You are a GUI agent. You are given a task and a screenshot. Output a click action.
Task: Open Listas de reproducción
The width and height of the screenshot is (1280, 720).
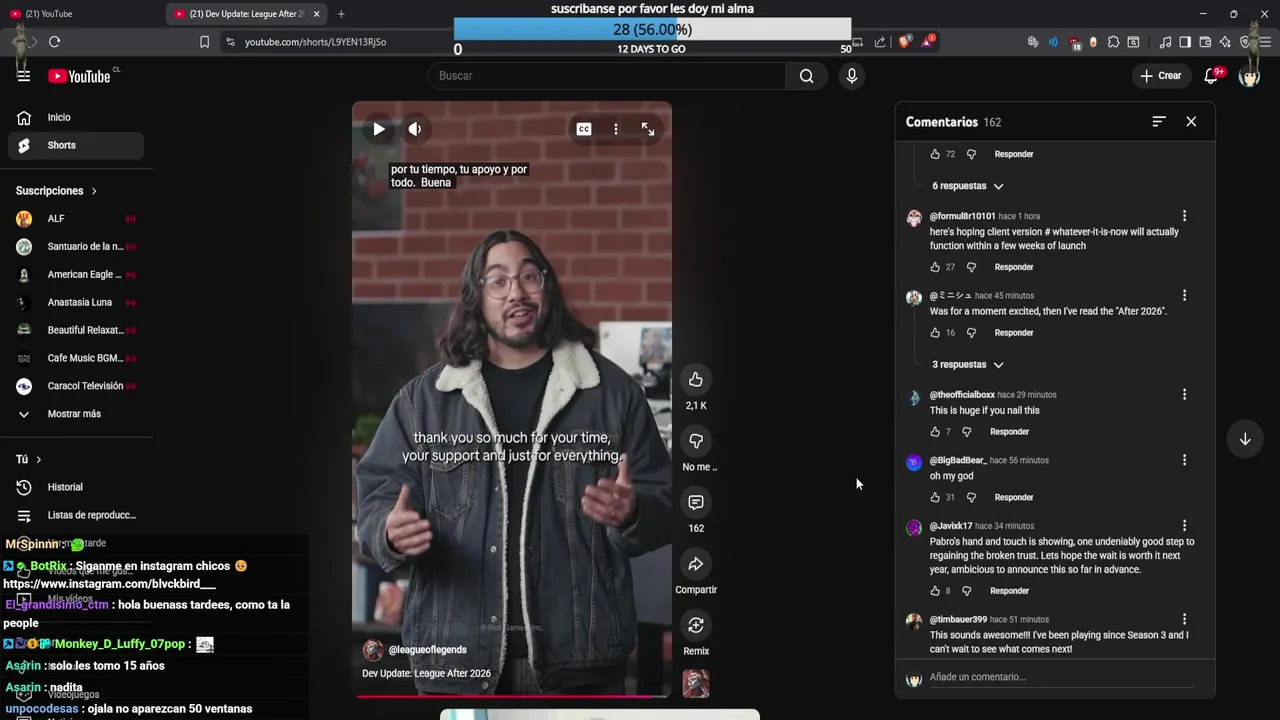click(76, 515)
